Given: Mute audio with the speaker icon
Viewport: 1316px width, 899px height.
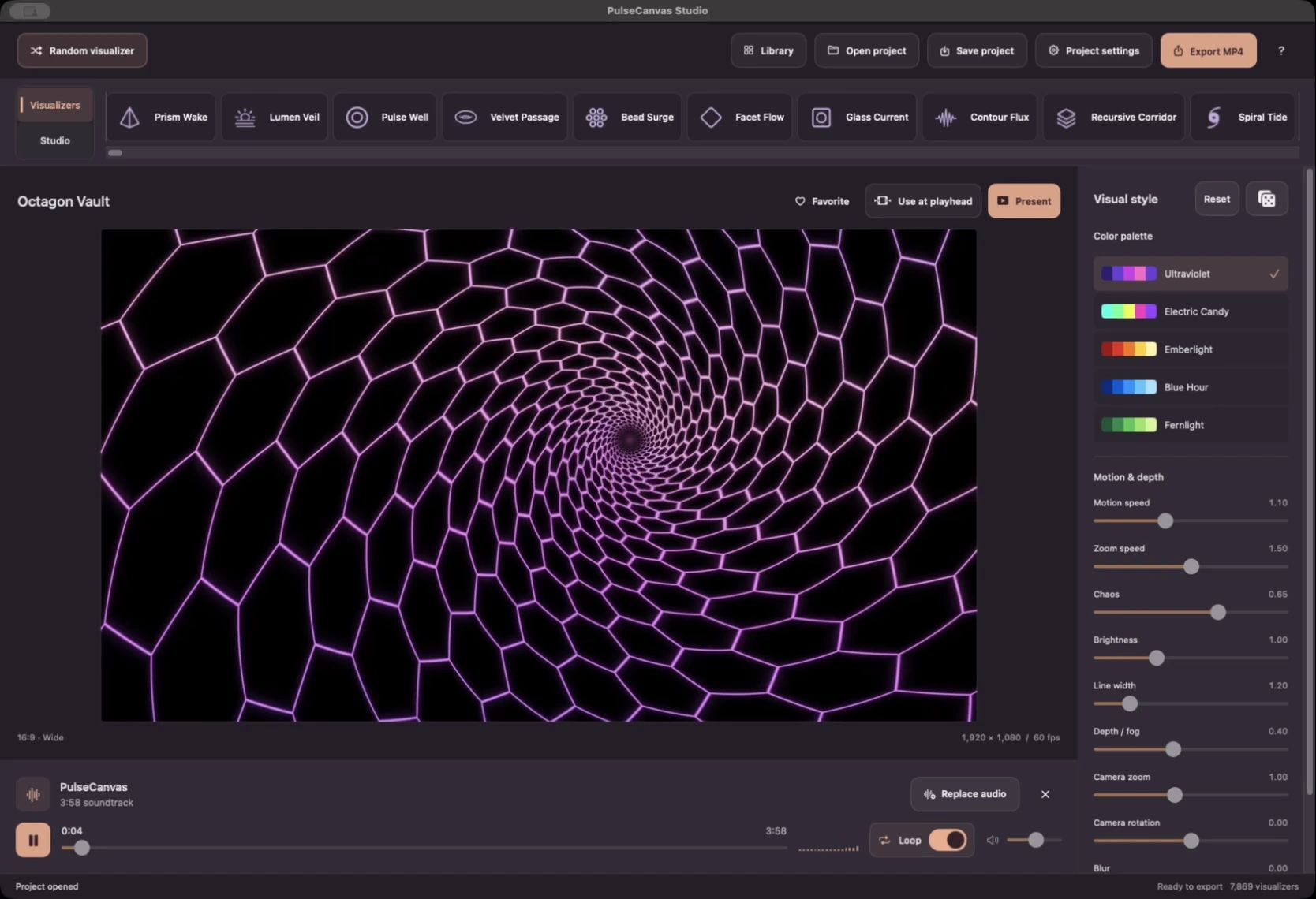Looking at the screenshot, I should (x=993, y=840).
